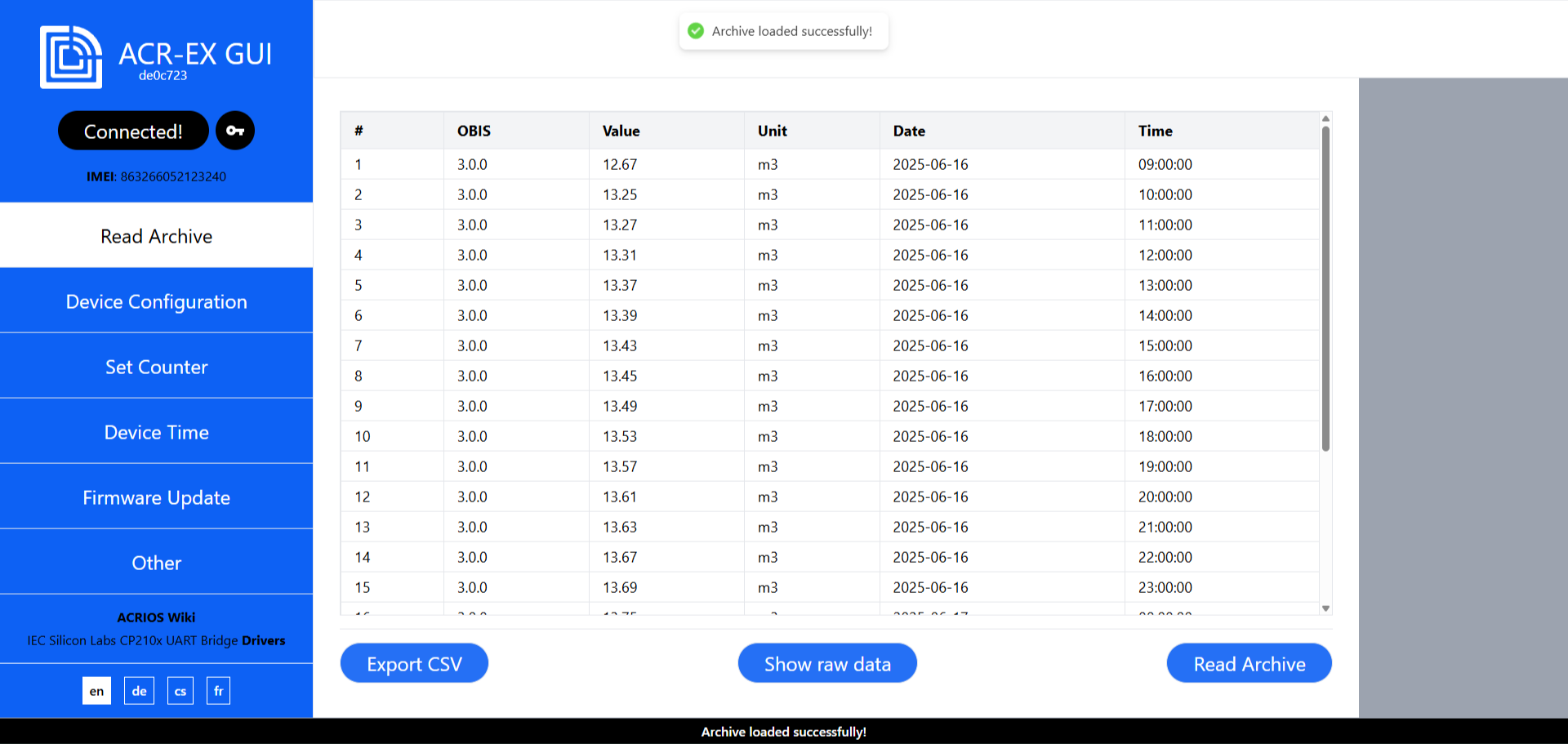
Task: Click the Connected! status button
Action: click(133, 131)
